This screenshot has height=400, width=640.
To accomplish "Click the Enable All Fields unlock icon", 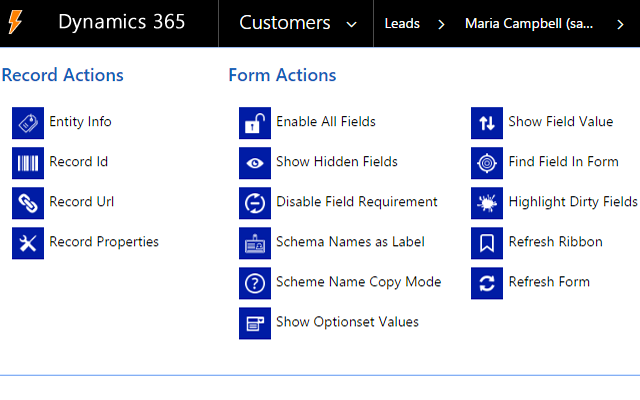I will [x=255, y=122].
